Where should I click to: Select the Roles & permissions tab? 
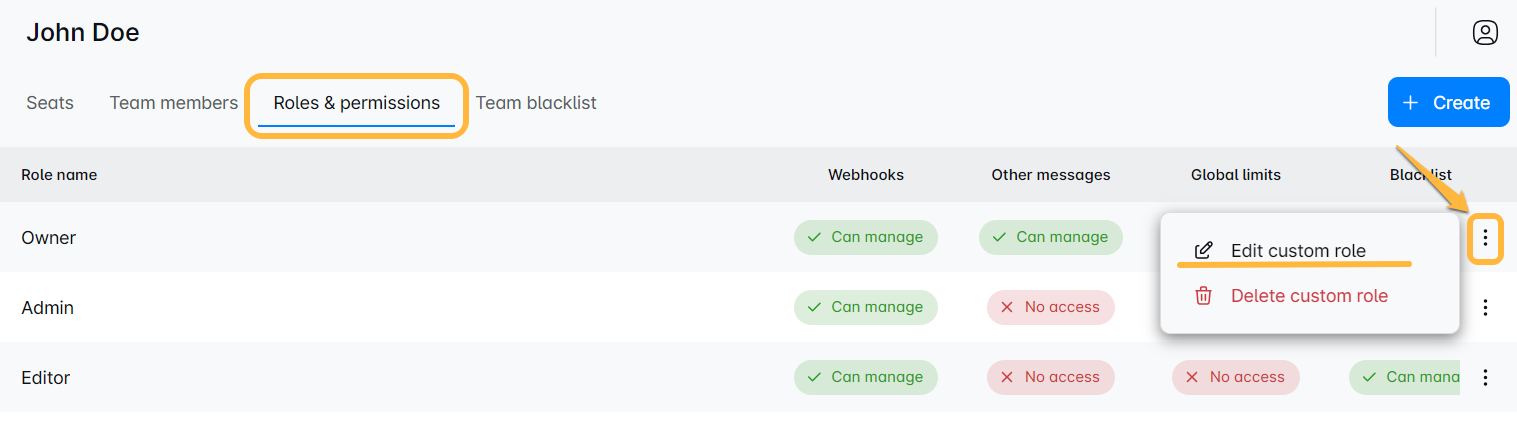[356, 103]
